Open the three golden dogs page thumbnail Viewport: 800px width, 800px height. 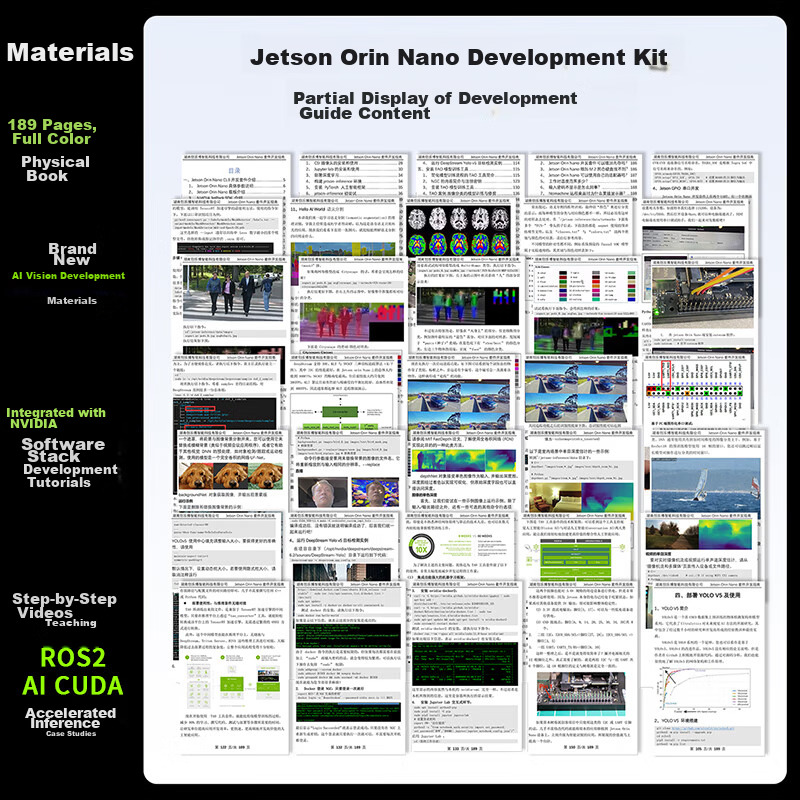pos(231,470)
